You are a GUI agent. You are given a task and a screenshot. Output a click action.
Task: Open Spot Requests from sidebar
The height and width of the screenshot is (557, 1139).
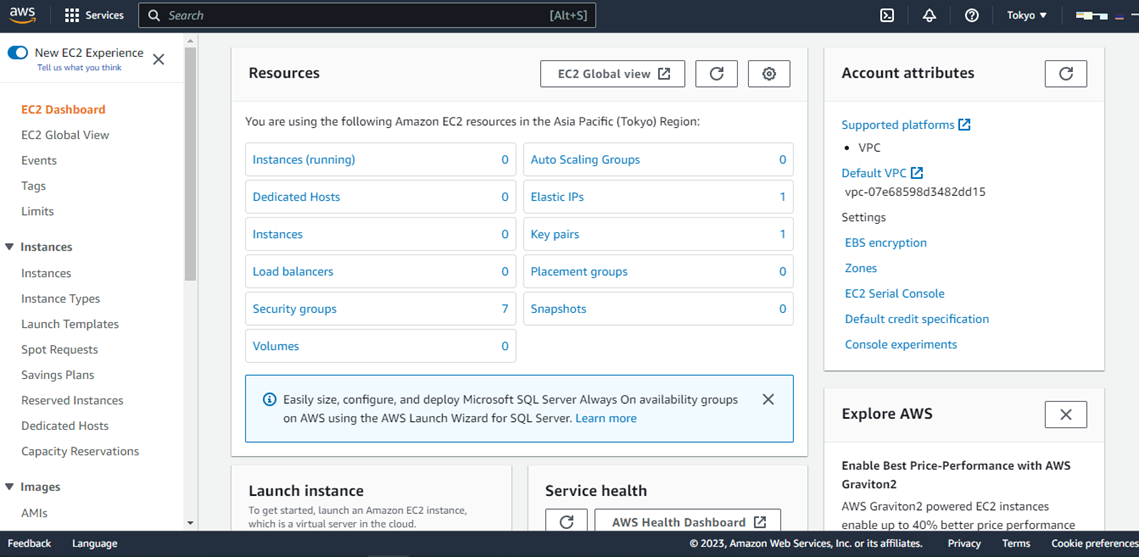tap(60, 349)
